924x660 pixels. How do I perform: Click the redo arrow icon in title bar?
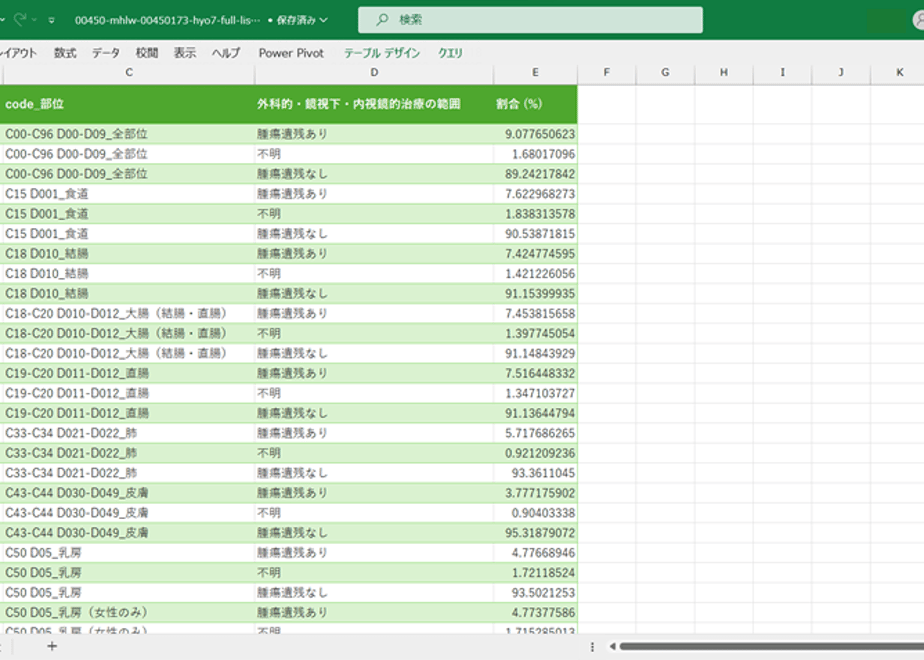pyautogui.click(x=20, y=19)
